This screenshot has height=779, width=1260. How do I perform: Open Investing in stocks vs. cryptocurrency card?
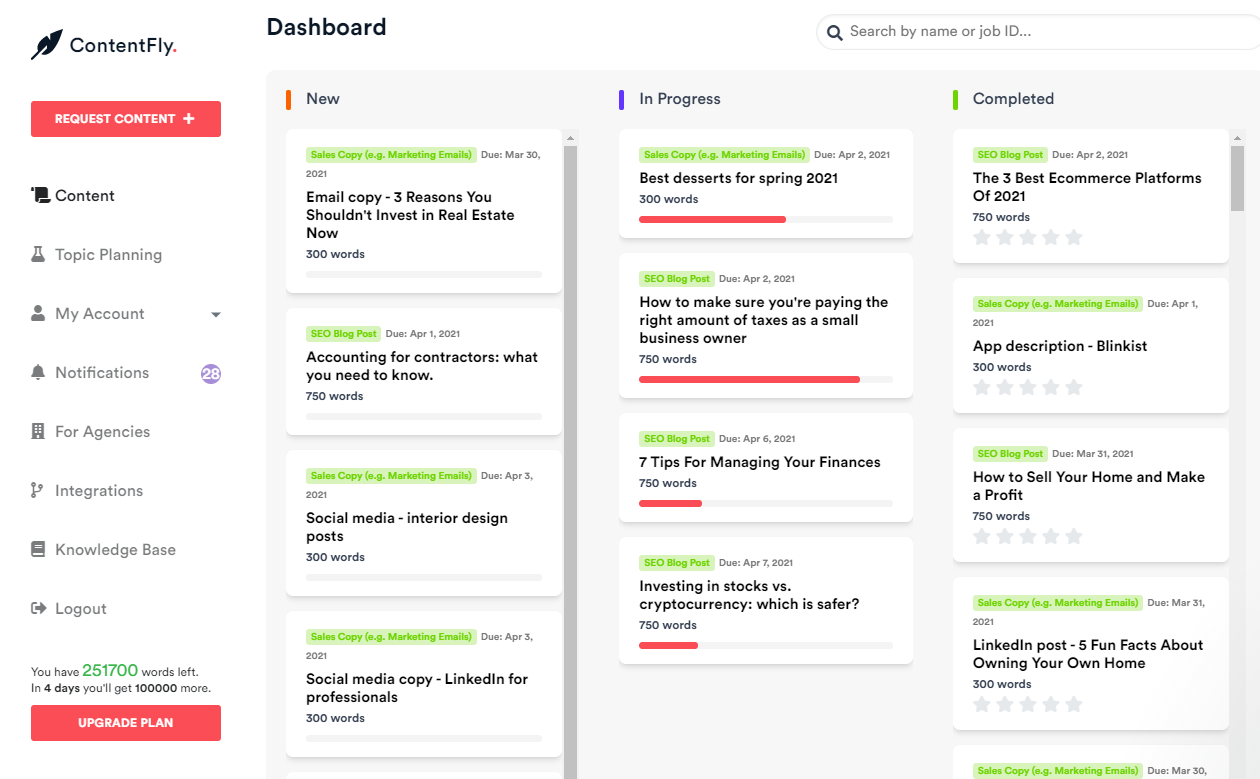click(x=766, y=601)
